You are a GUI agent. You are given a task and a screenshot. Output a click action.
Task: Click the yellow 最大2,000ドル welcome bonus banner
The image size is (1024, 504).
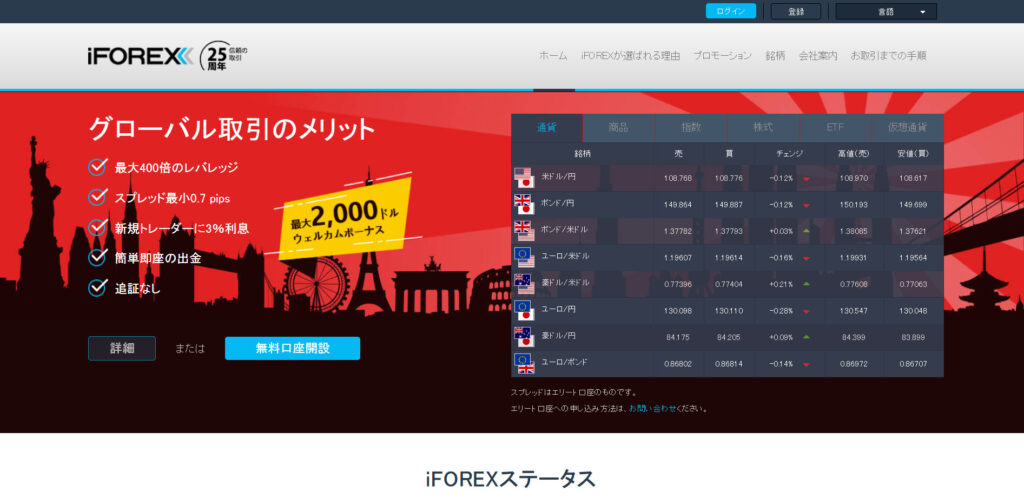(x=345, y=219)
